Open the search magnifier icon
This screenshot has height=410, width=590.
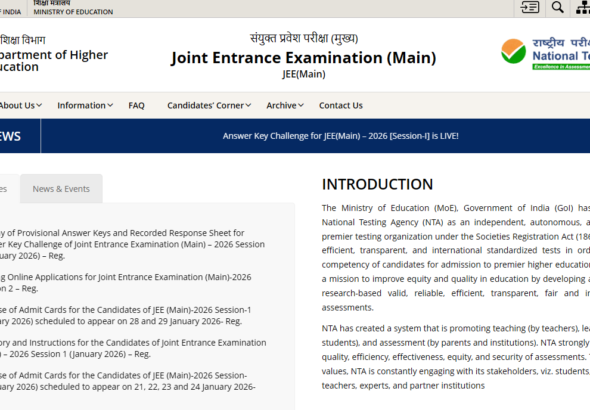click(557, 7)
